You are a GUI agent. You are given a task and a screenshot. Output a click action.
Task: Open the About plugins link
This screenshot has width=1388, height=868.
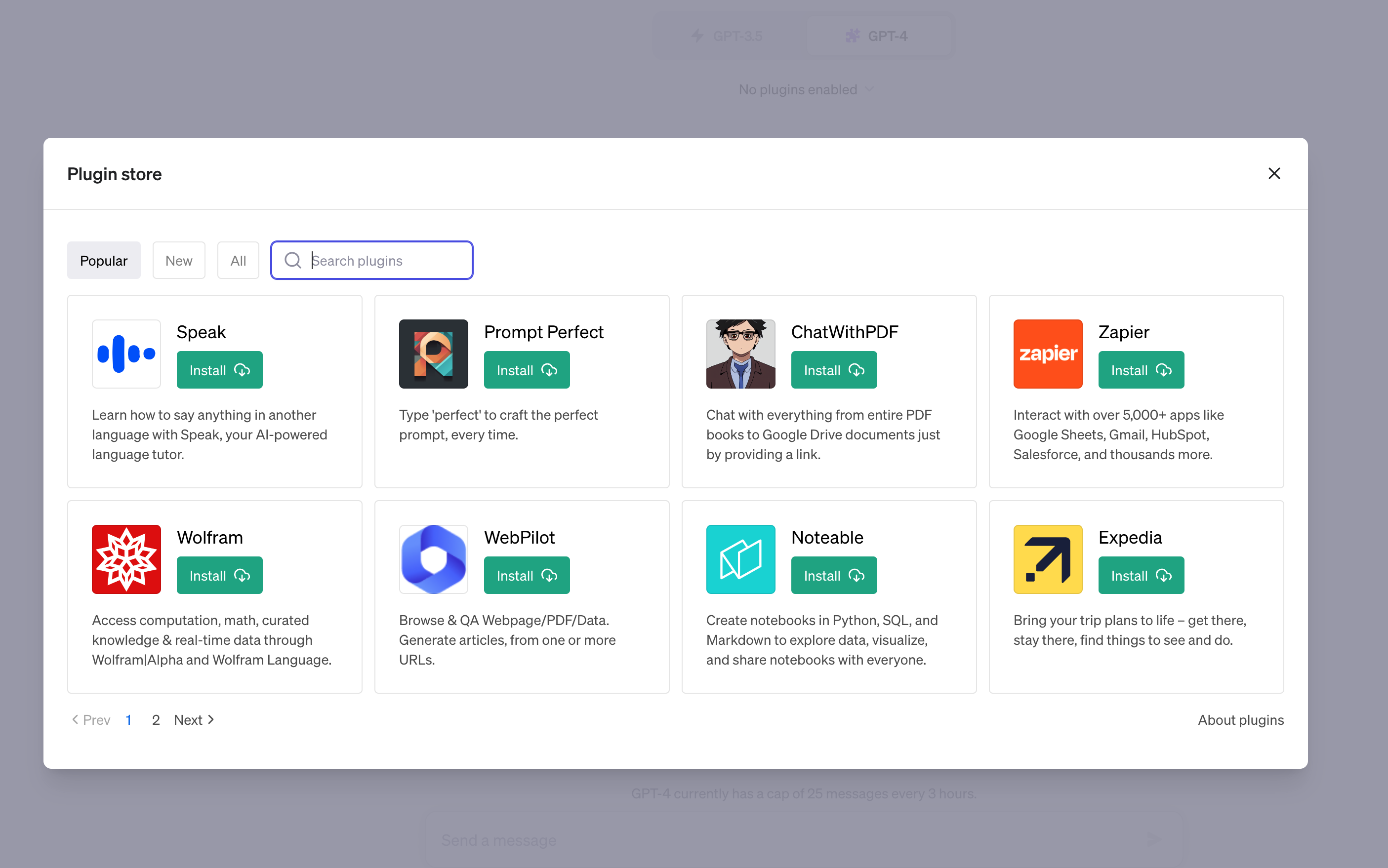[1241, 720]
